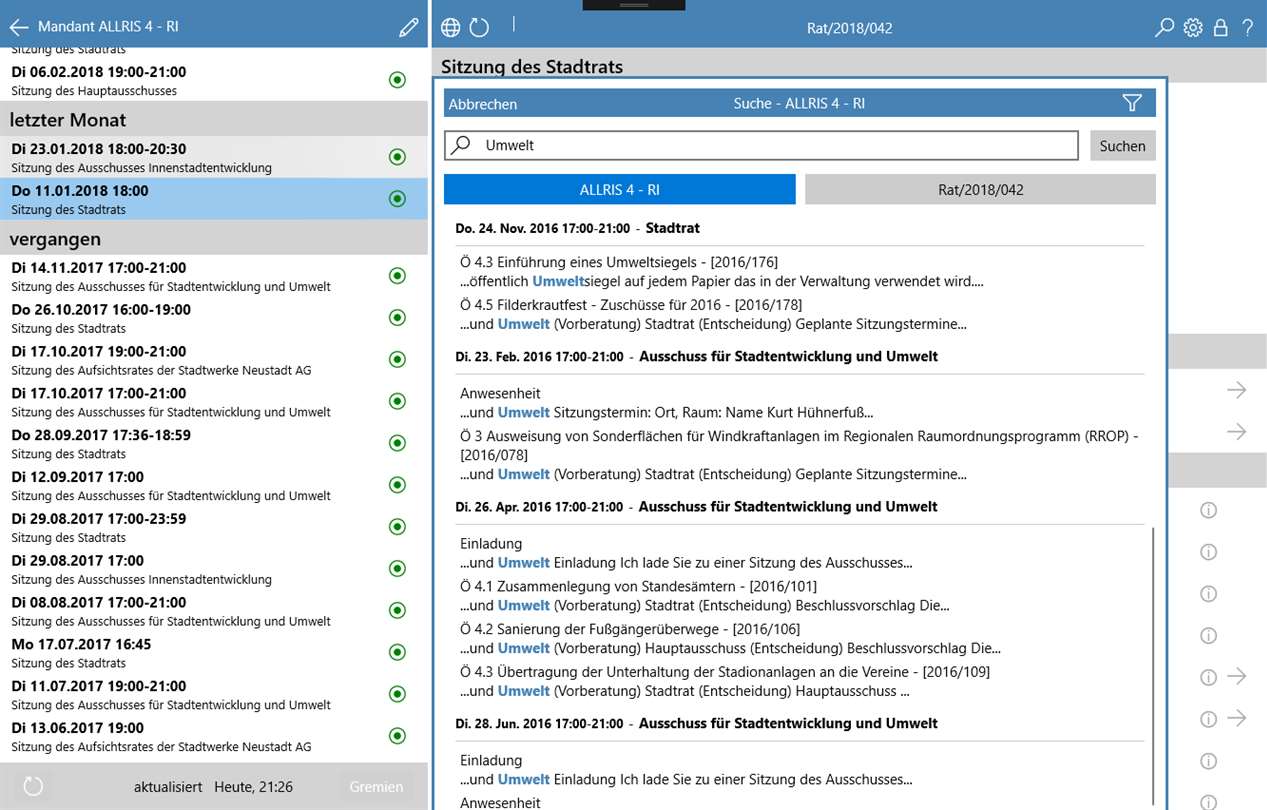
Task: Click the green status icon for Di 12.09.2017
Action: (x=397, y=485)
